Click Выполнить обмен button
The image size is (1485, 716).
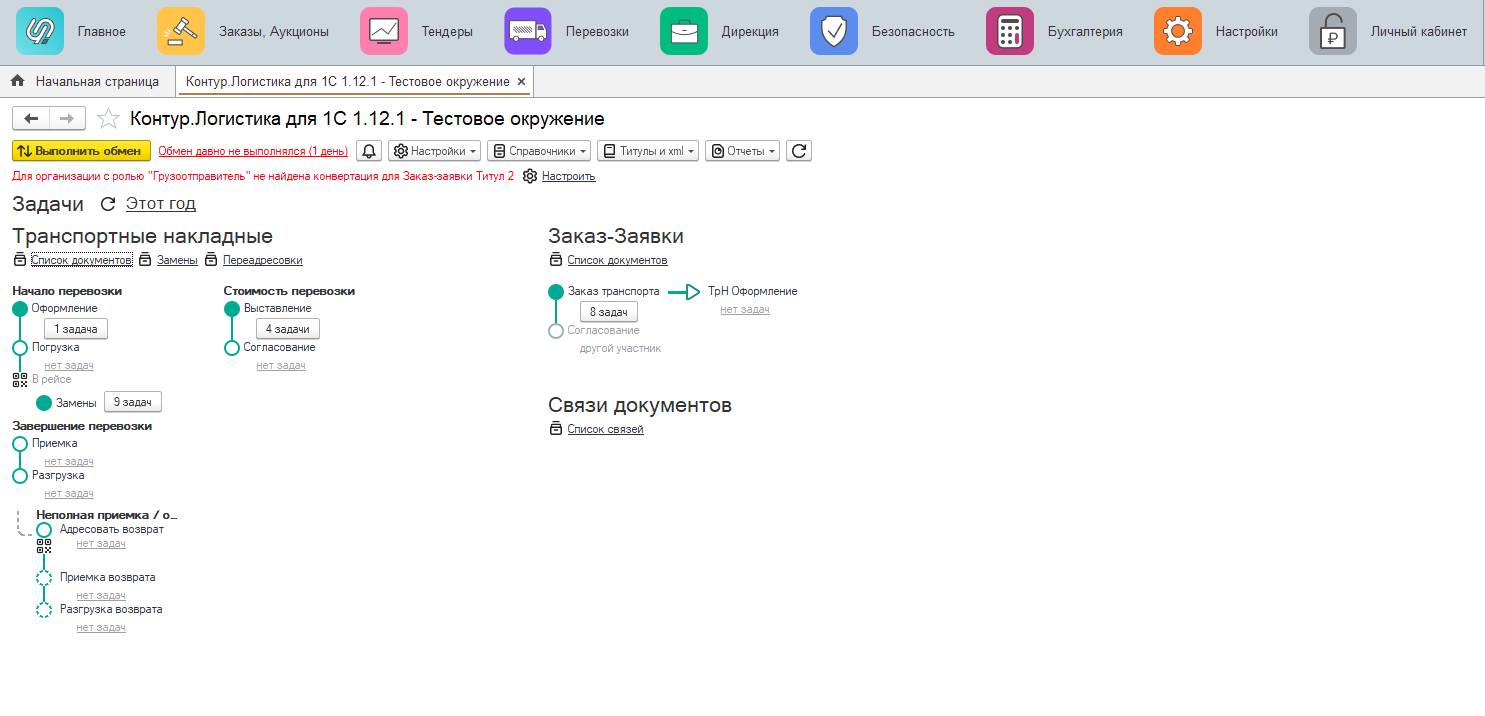[x=82, y=151]
